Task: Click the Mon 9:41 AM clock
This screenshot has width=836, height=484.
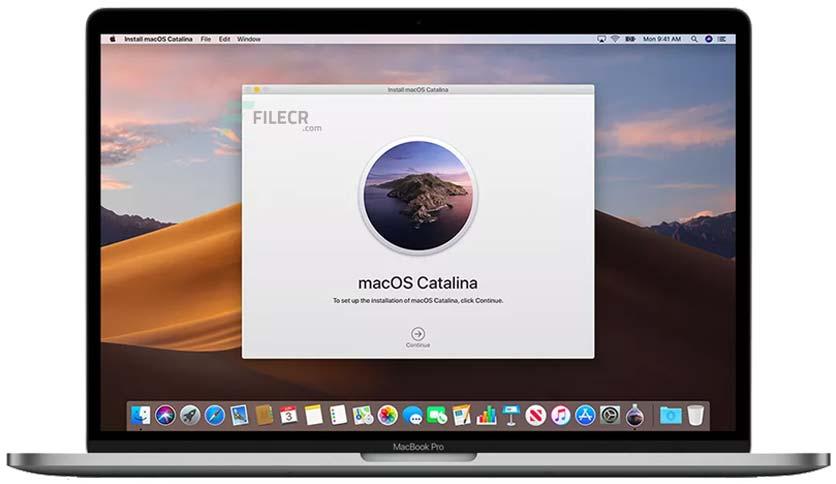Action: [662, 39]
